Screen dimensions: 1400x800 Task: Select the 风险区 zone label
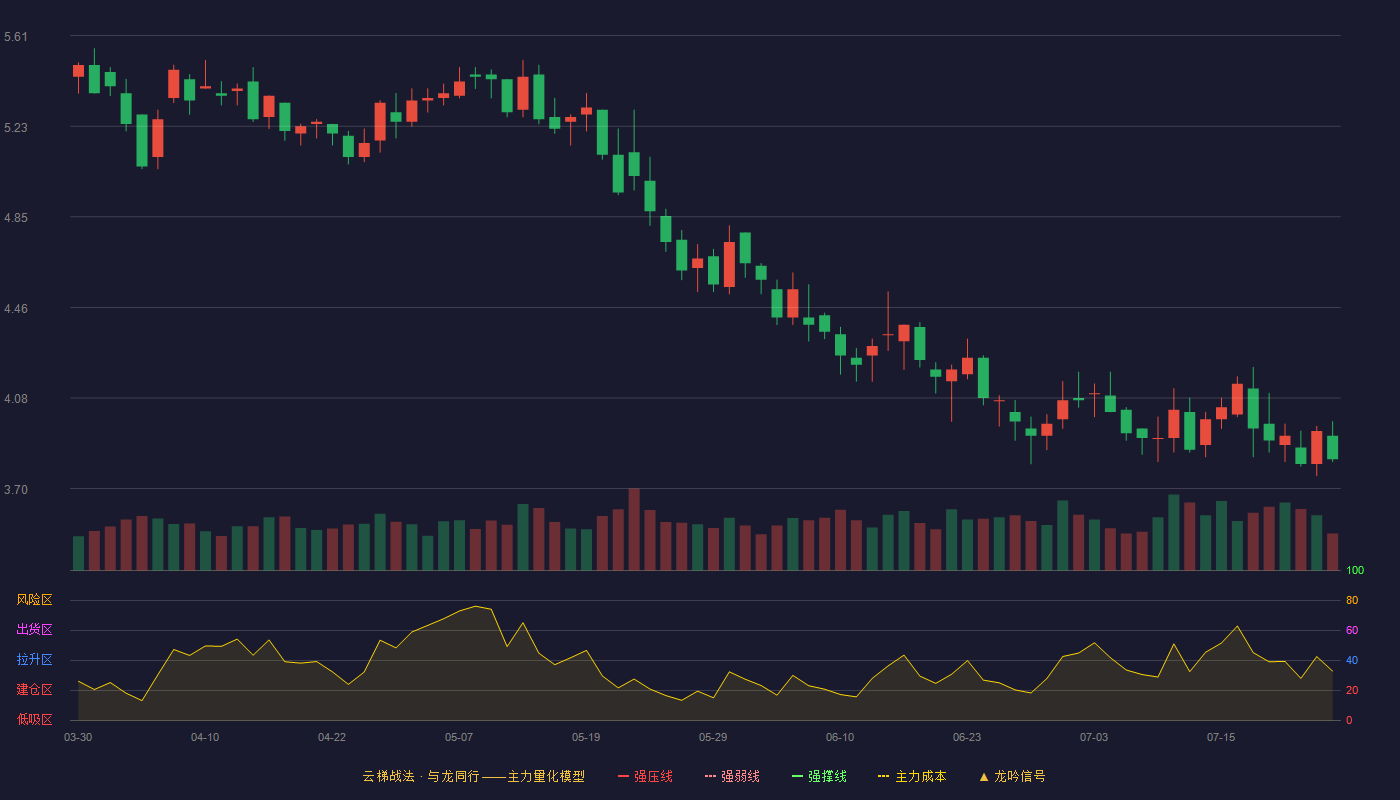34,600
